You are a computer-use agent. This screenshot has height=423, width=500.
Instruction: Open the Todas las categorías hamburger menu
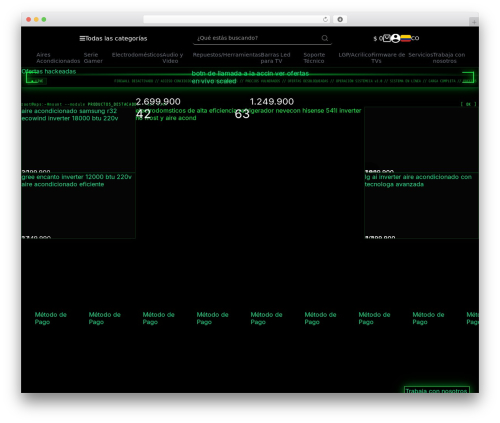pos(113,39)
